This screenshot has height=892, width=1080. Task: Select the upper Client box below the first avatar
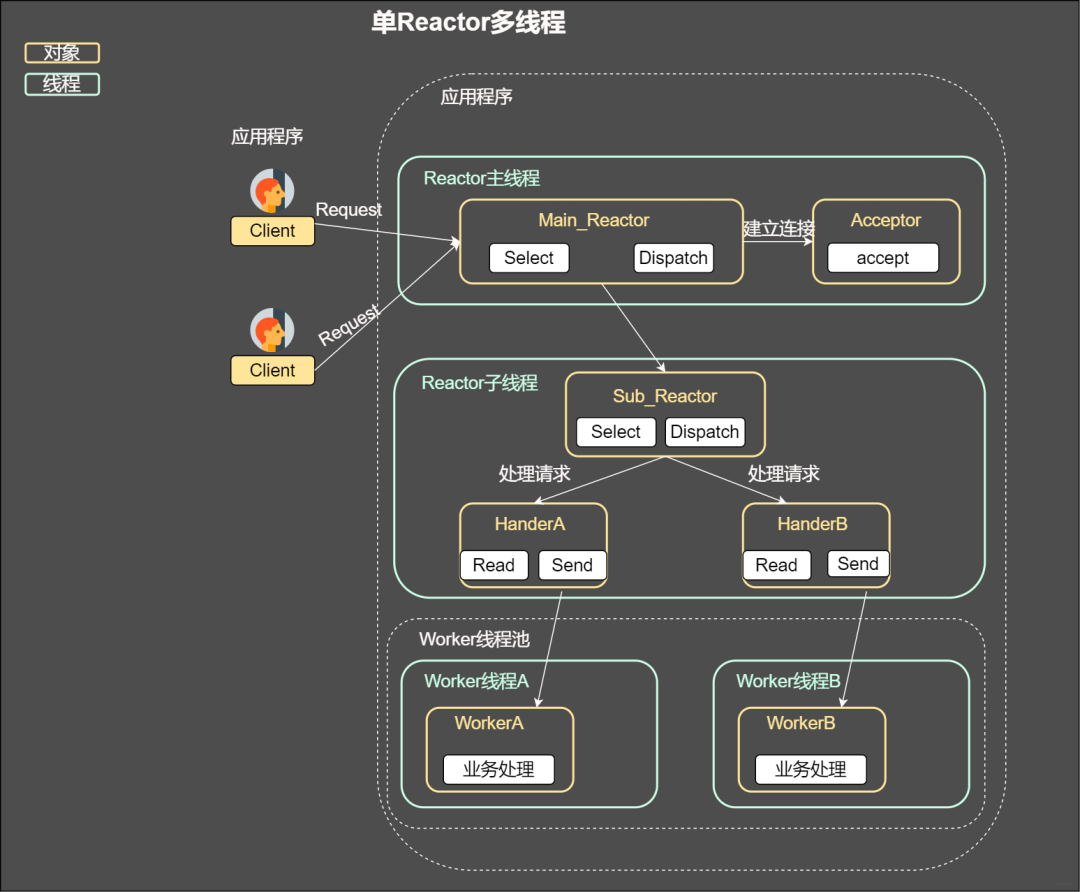click(273, 231)
